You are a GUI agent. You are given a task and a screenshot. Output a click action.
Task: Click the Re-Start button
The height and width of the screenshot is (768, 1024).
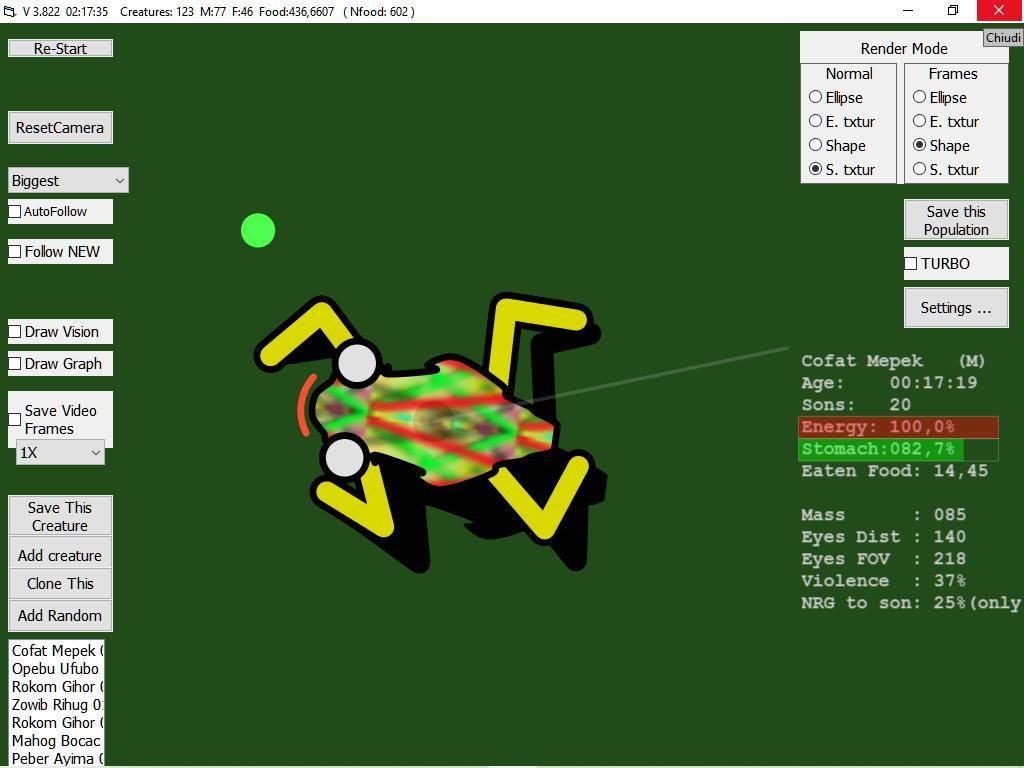click(59, 47)
